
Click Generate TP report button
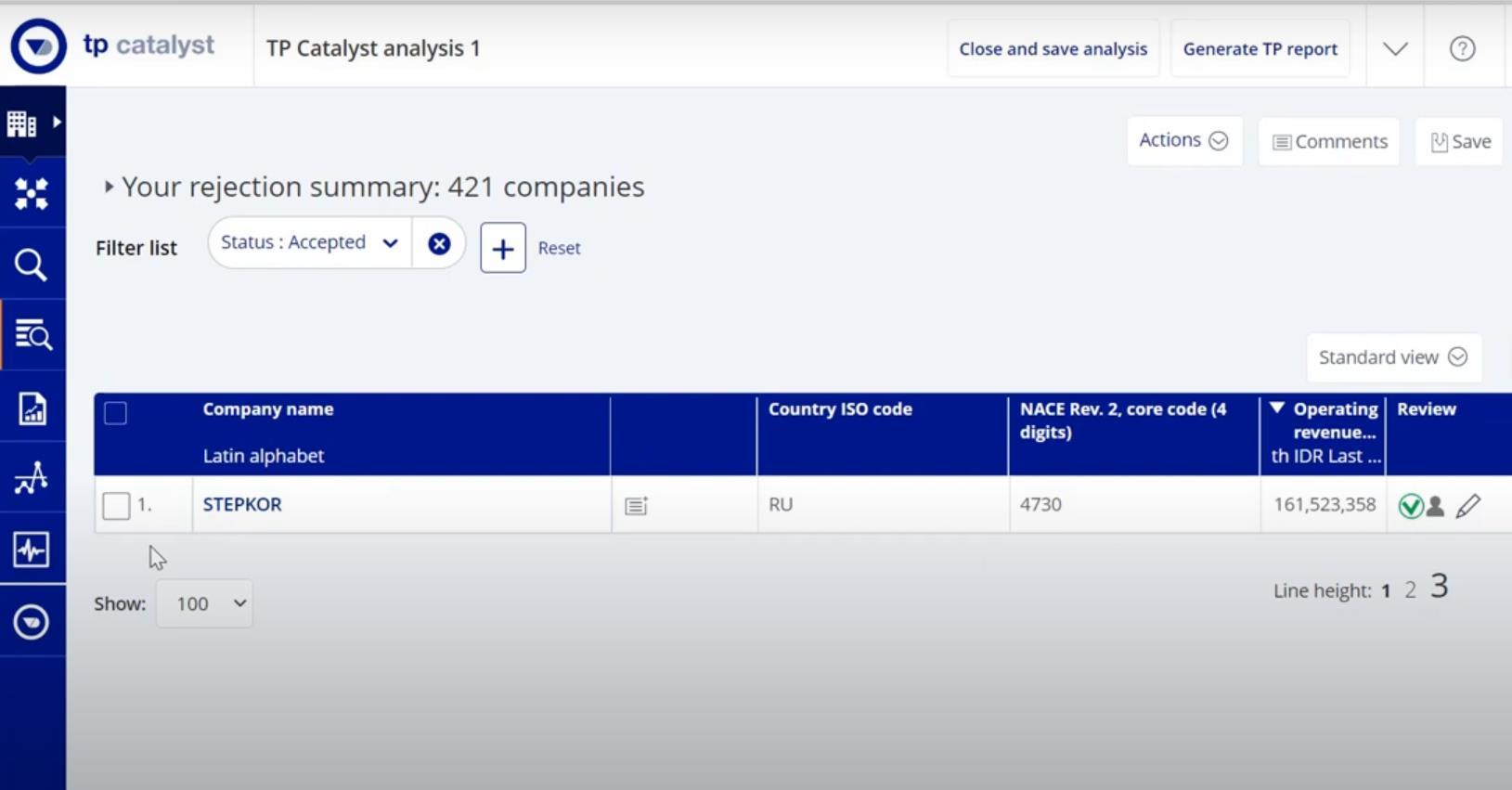[x=1260, y=48]
